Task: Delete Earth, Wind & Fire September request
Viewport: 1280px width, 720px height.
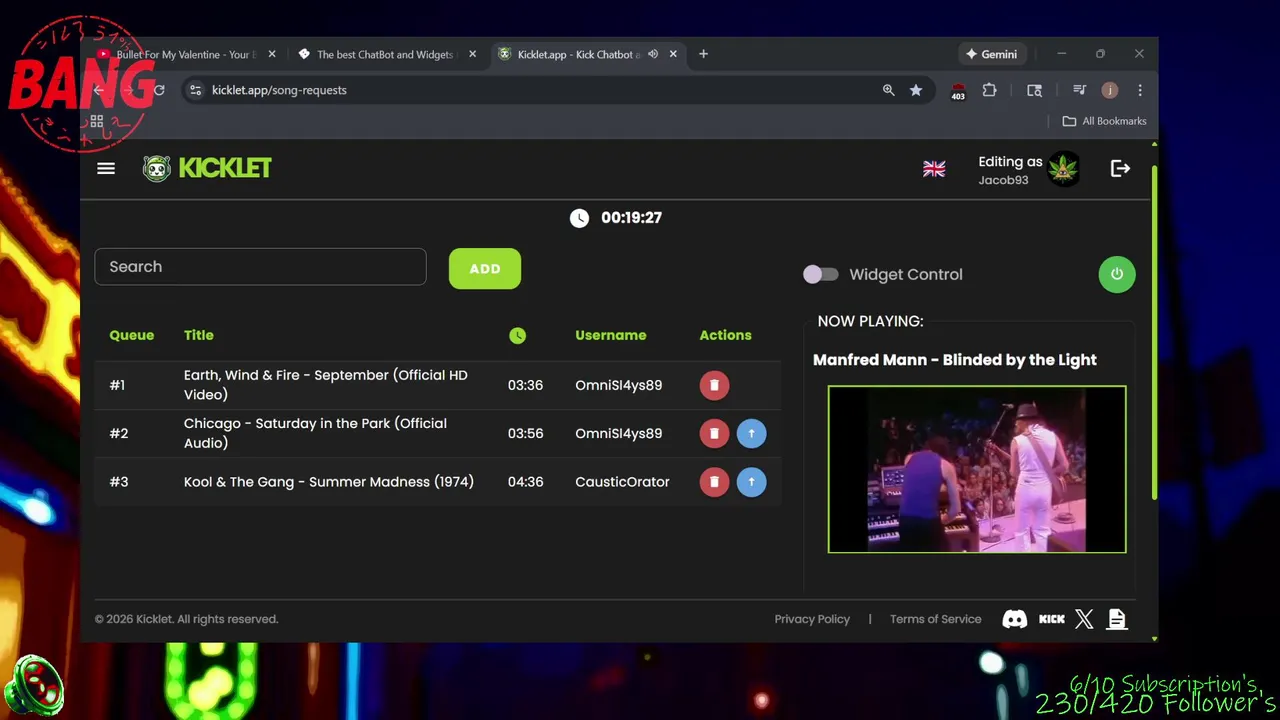Action: click(714, 385)
